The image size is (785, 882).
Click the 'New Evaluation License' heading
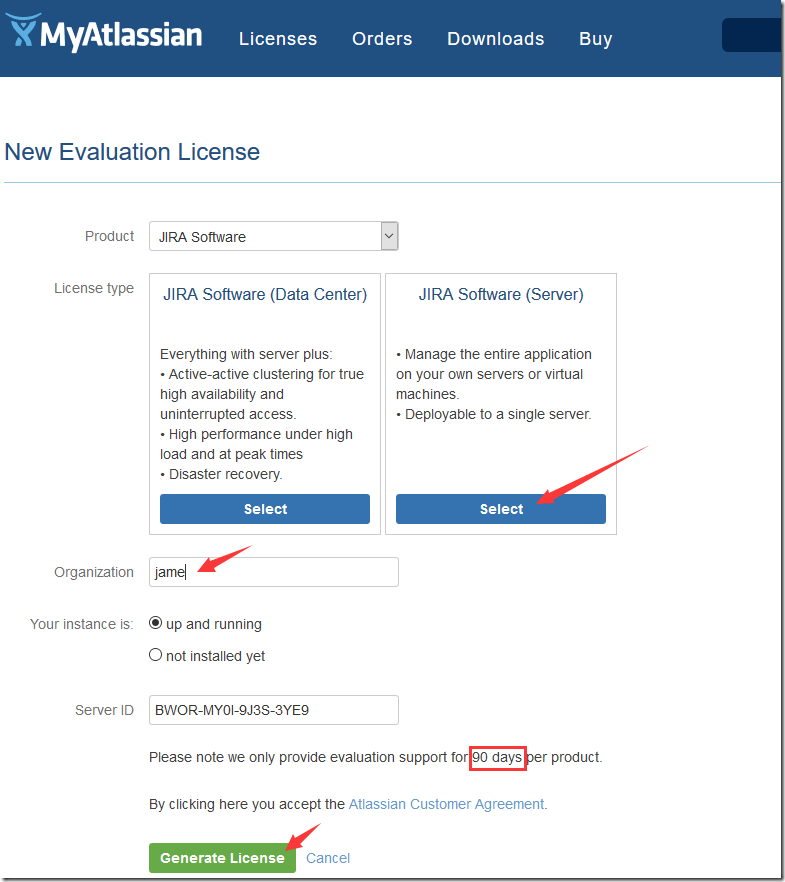point(132,152)
